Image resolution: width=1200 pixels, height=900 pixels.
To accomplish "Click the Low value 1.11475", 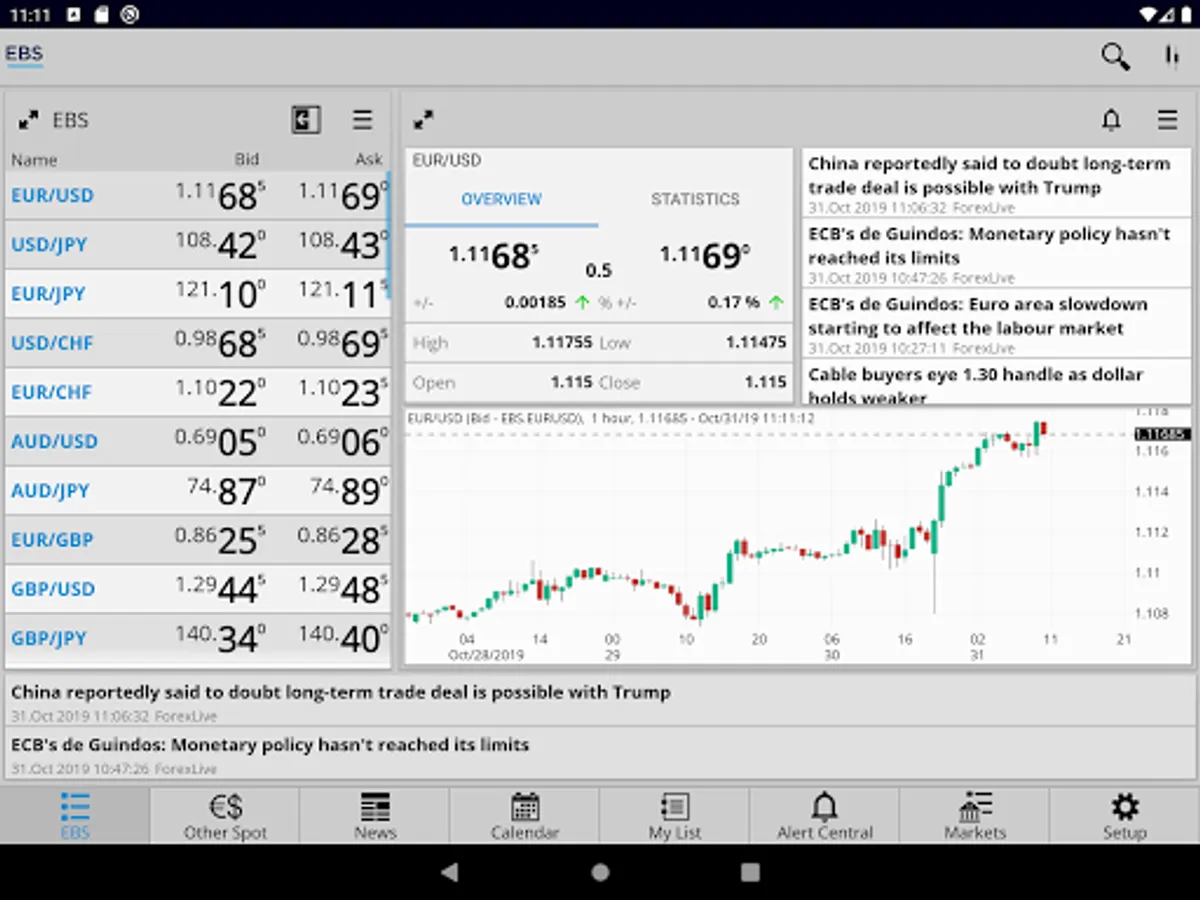I will pos(756,343).
